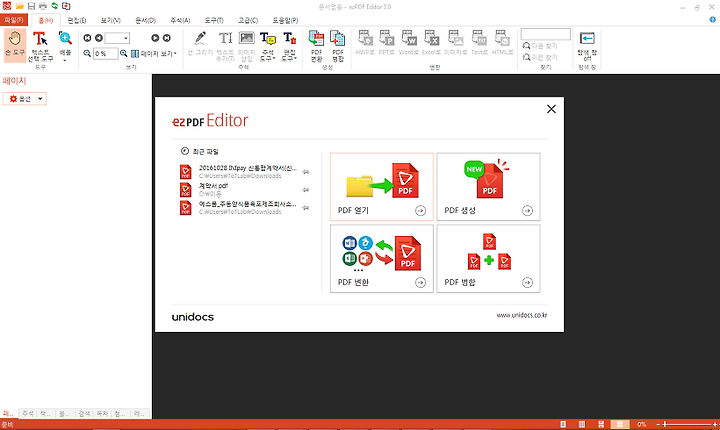
Task: Pin the 계약서.pdf recent file entry
Action: tap(305, 190)
